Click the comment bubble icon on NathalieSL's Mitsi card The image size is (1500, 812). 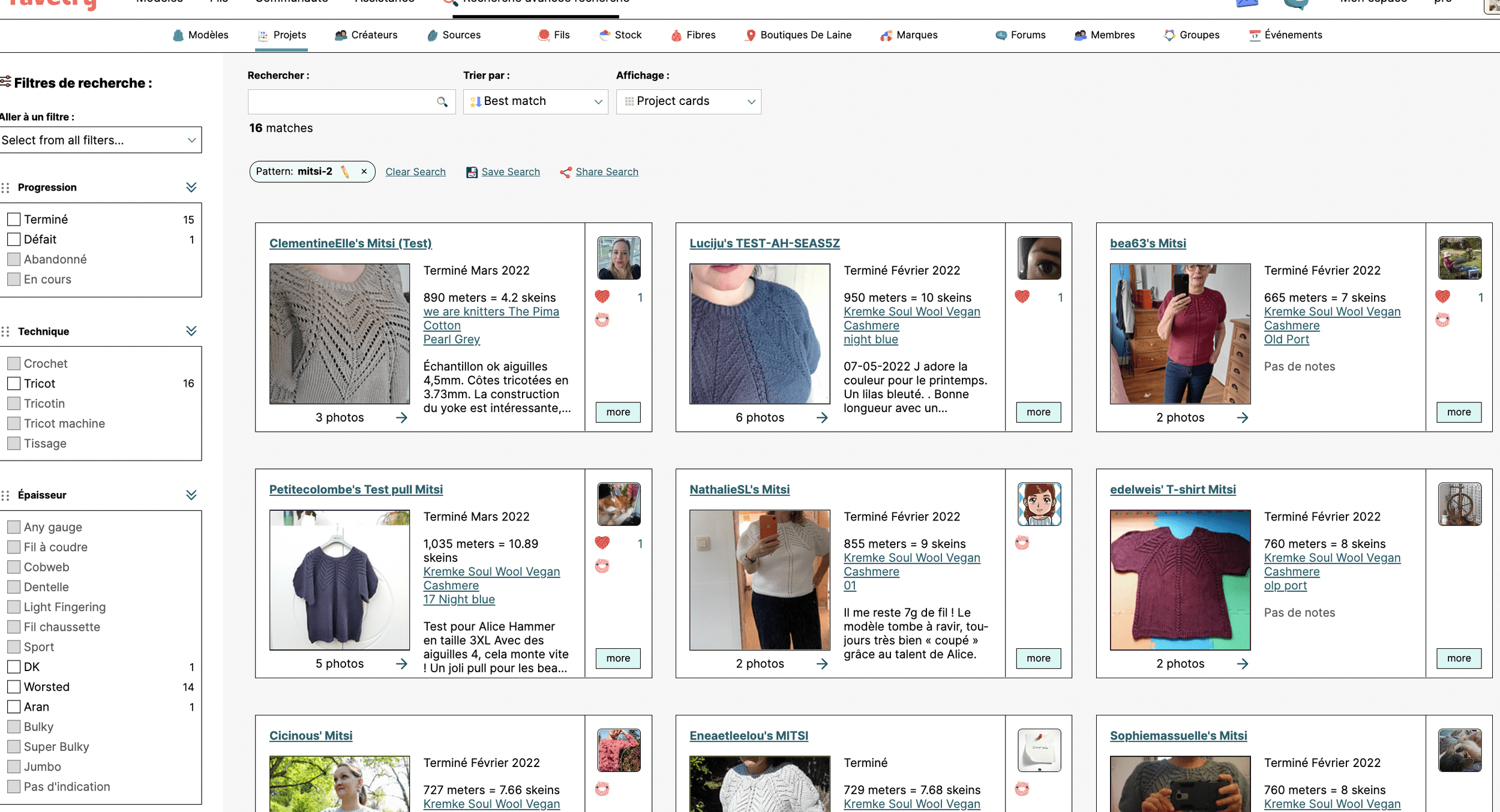(1022, 543)
